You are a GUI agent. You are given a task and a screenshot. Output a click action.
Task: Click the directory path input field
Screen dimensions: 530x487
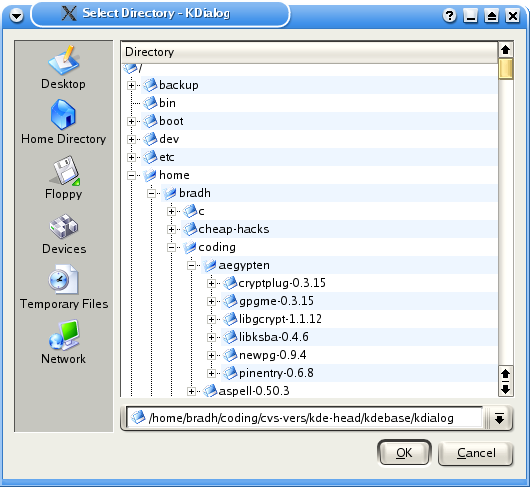[304, 418]
